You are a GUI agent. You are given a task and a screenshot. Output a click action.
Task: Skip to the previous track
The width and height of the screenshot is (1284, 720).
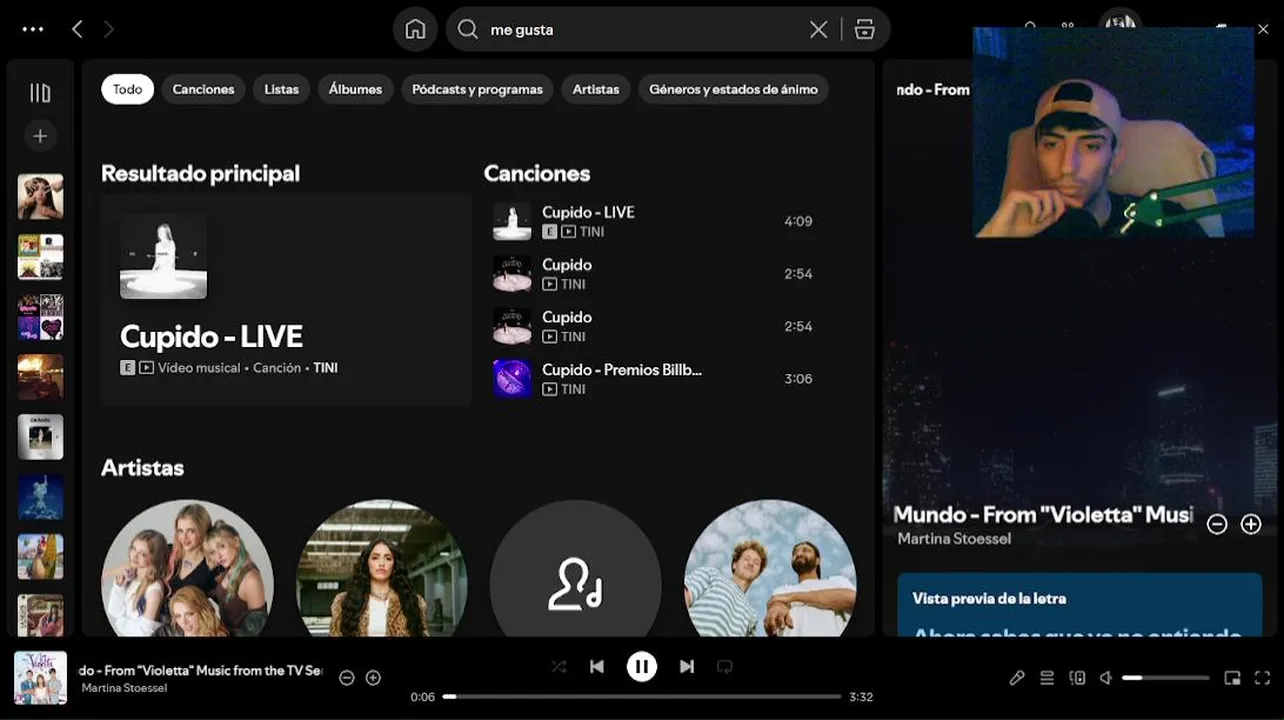(x=597, y=666)
